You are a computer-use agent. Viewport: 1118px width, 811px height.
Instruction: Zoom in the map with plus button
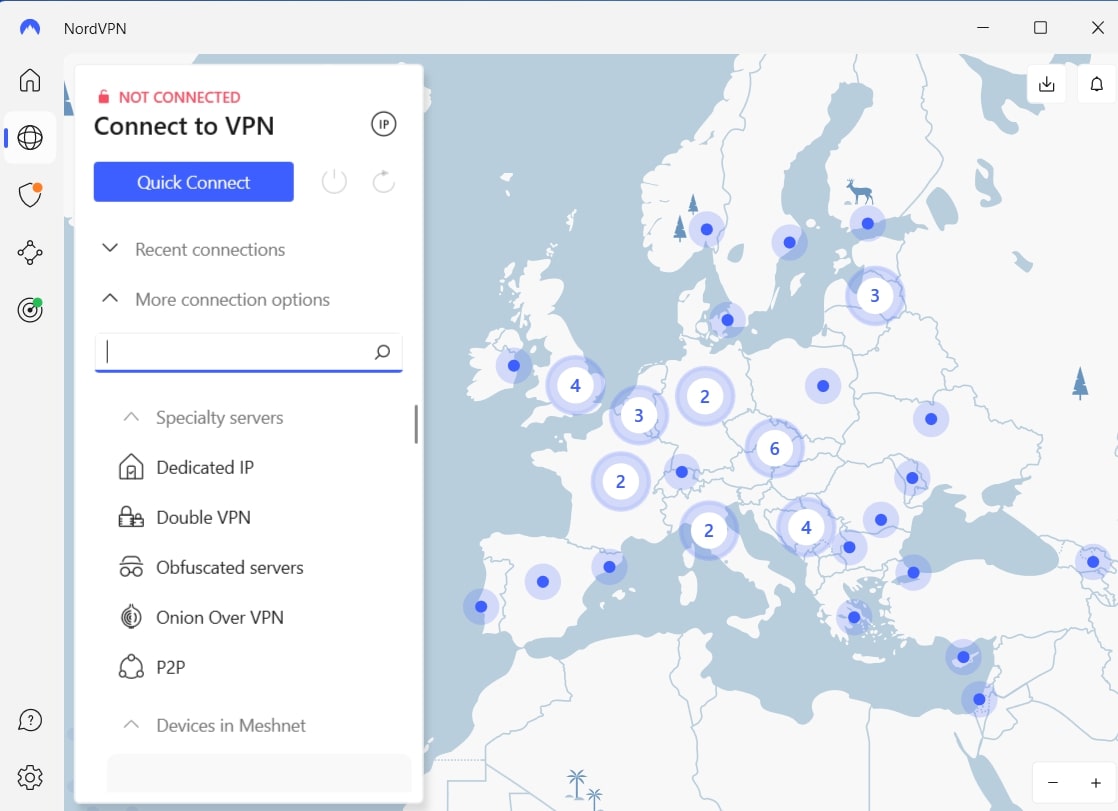(1096, 782)
